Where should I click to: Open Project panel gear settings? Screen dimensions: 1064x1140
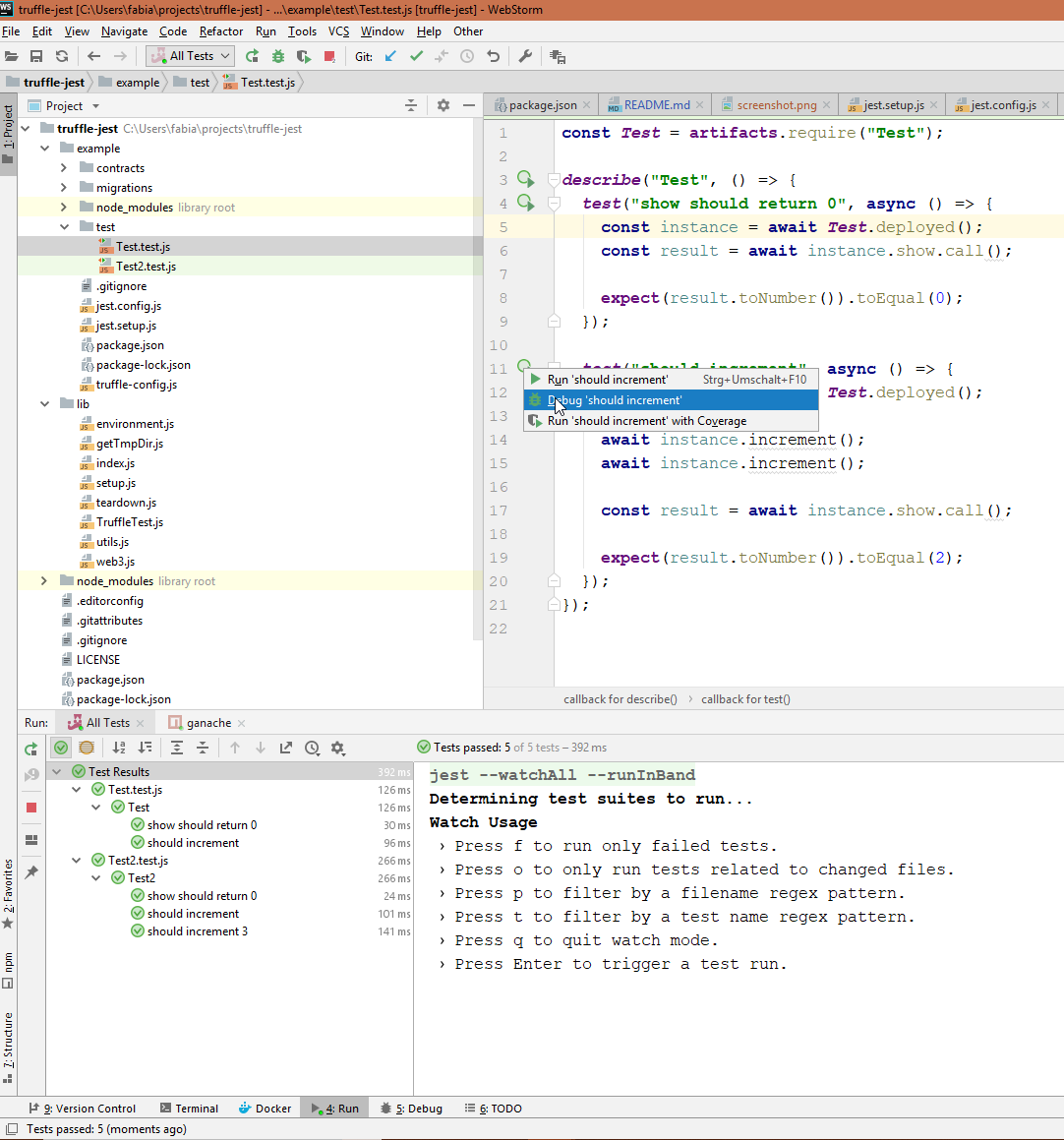click(x=443, y=105)
